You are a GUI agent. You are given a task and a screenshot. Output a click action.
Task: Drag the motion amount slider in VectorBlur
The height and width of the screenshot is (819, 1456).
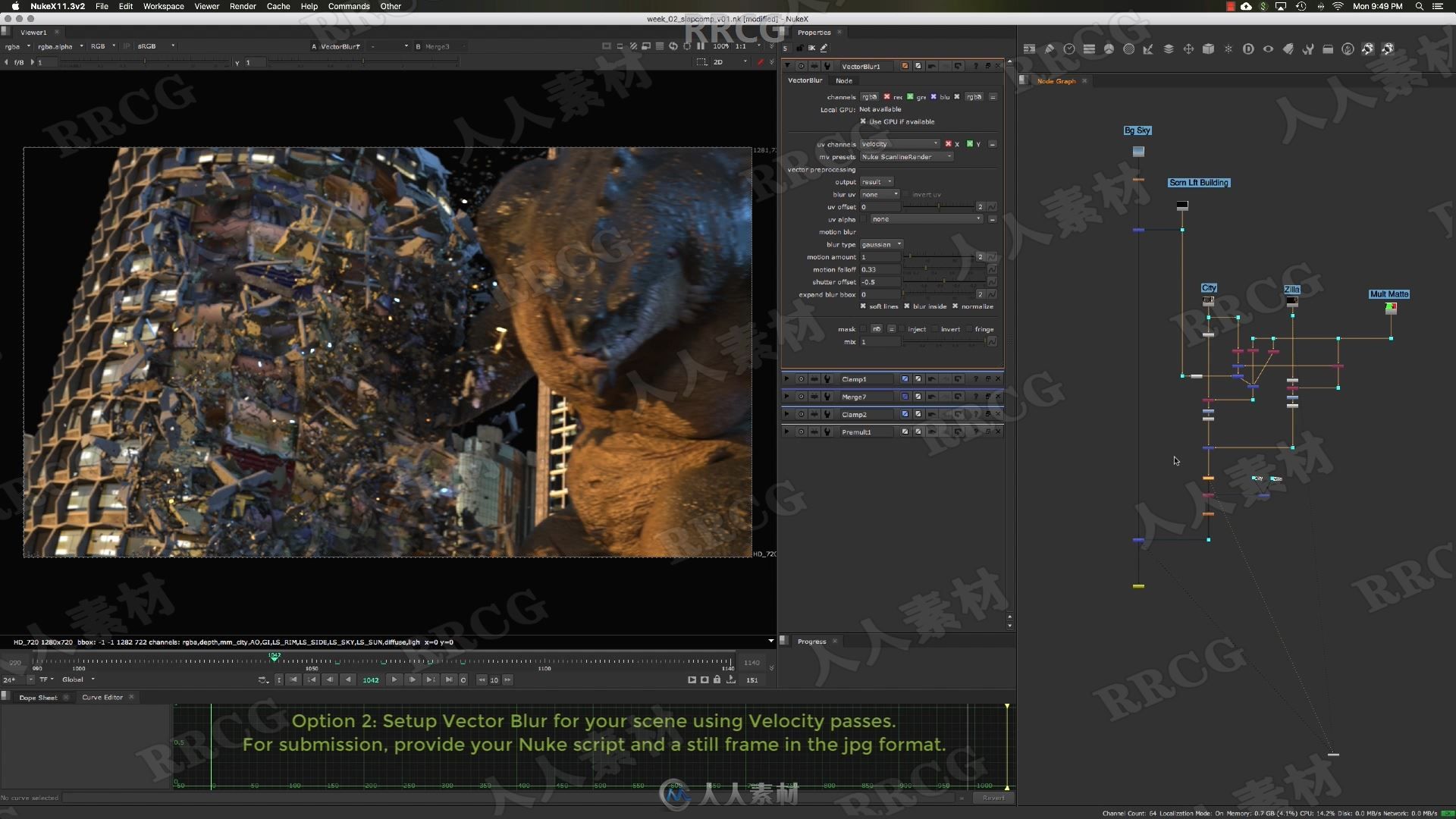click(907, 257)
